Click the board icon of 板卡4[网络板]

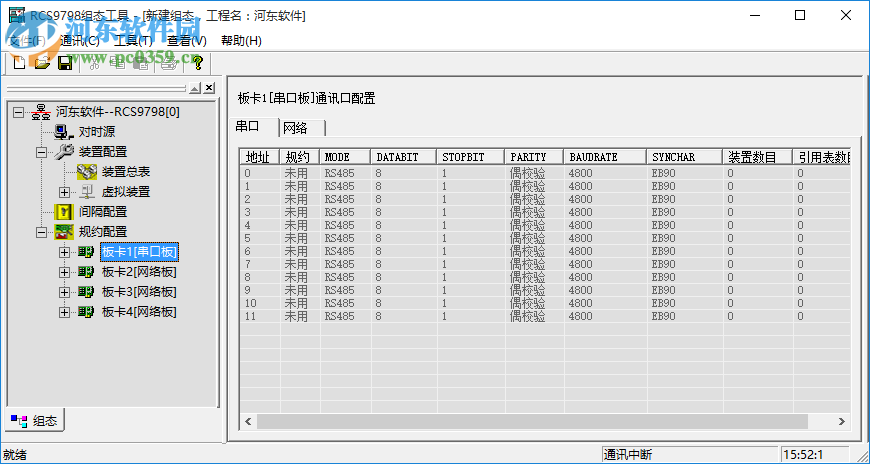[86, 312]
